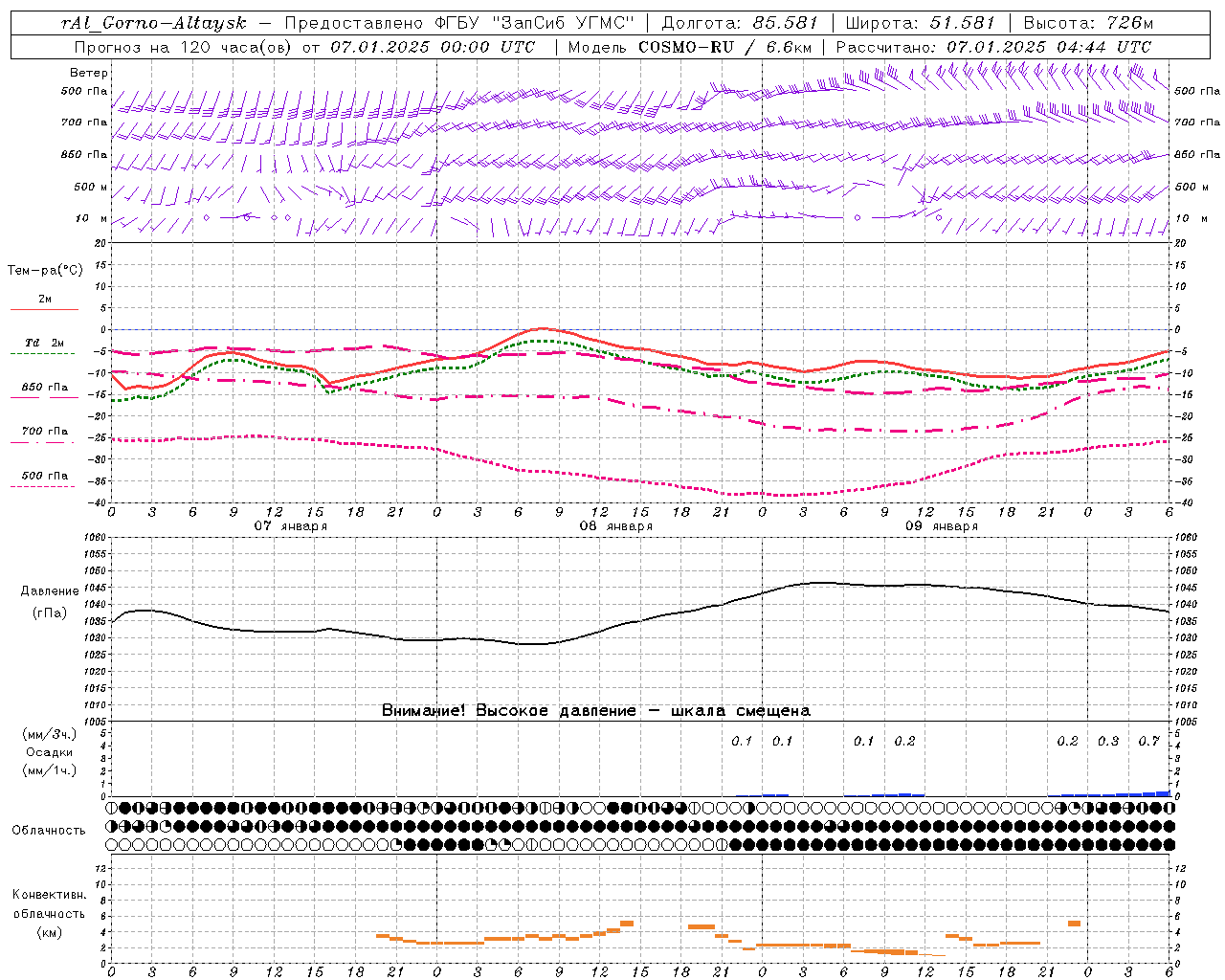This screenshot has width=1225, height=980.
Task: Click 'Рассчитано: 07.01.2025 04:44 UTC' timestamp
Action: pyautogui.click(x=993, y=47)
